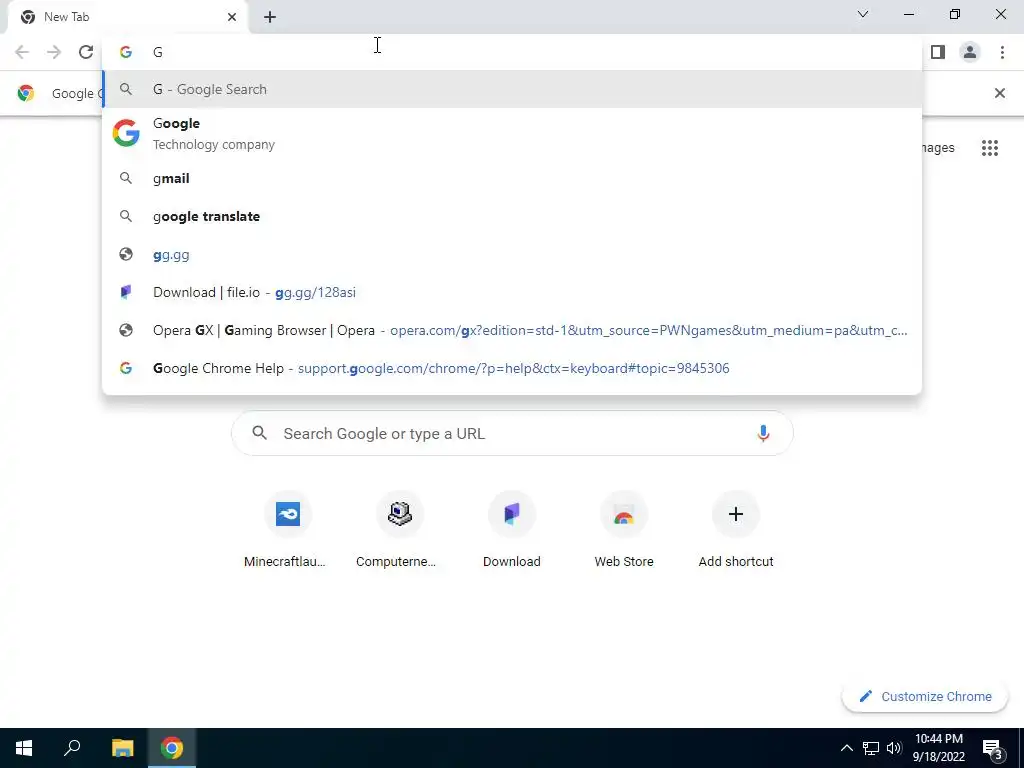
Task: Open the gg.gg suggestion
Action: tap(512, 255)
